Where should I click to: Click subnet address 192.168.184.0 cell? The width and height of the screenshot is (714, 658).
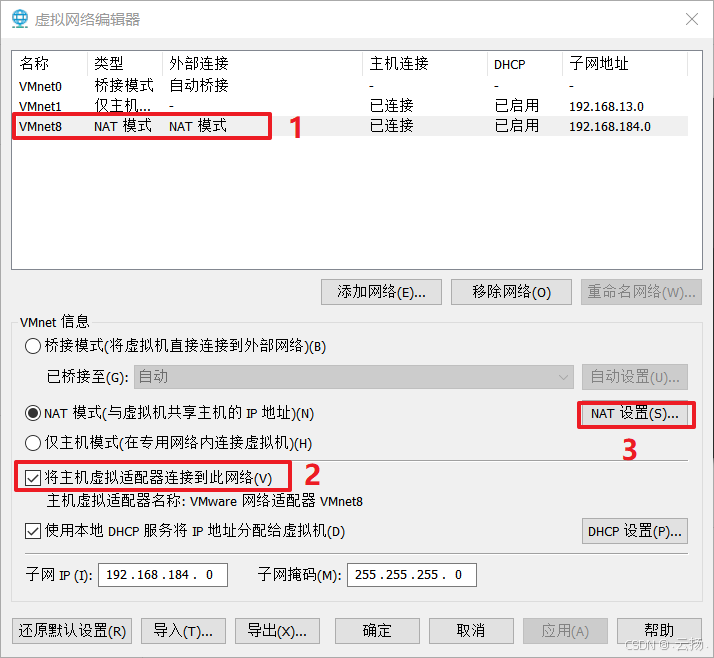pyautogui.click(x=610, y=127)
